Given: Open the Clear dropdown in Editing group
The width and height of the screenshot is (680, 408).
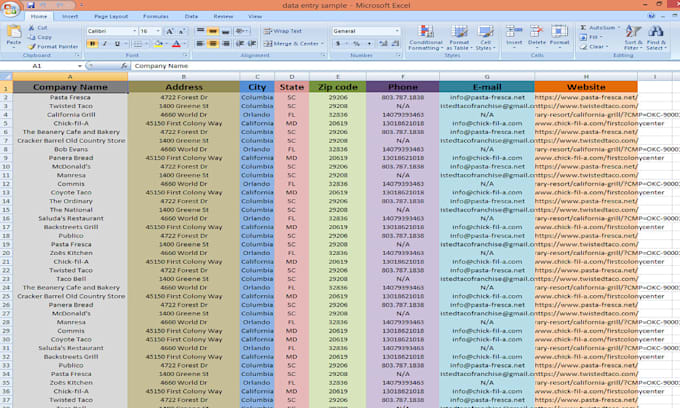Looking at the screenshot, I should pos(595,46).
